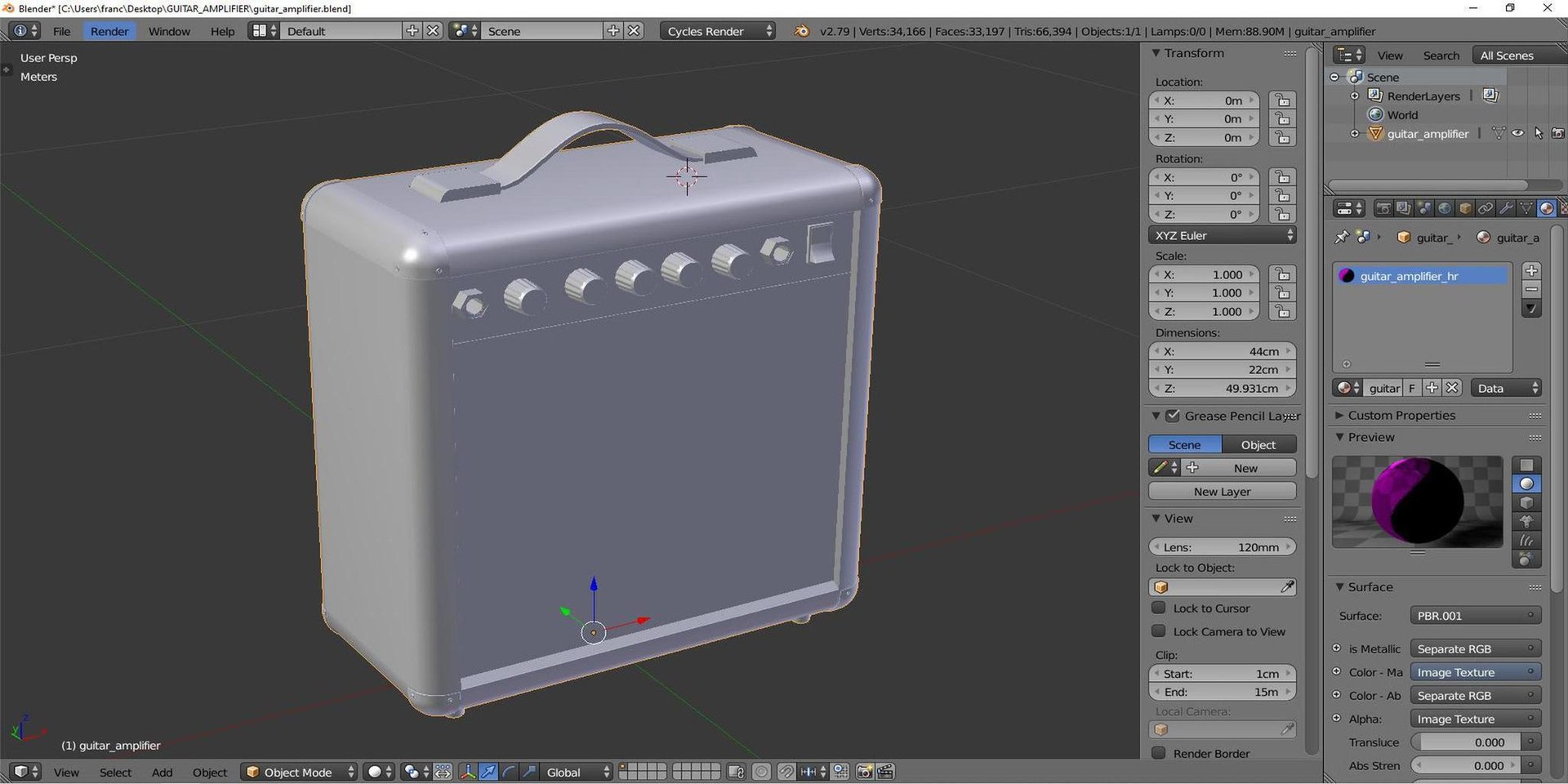
Task: Delete the Default screen layout with X icon
Action: click(433, 31)
